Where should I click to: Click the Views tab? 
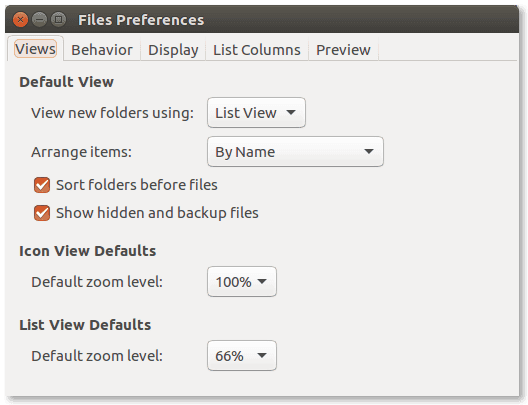(35, 49)
